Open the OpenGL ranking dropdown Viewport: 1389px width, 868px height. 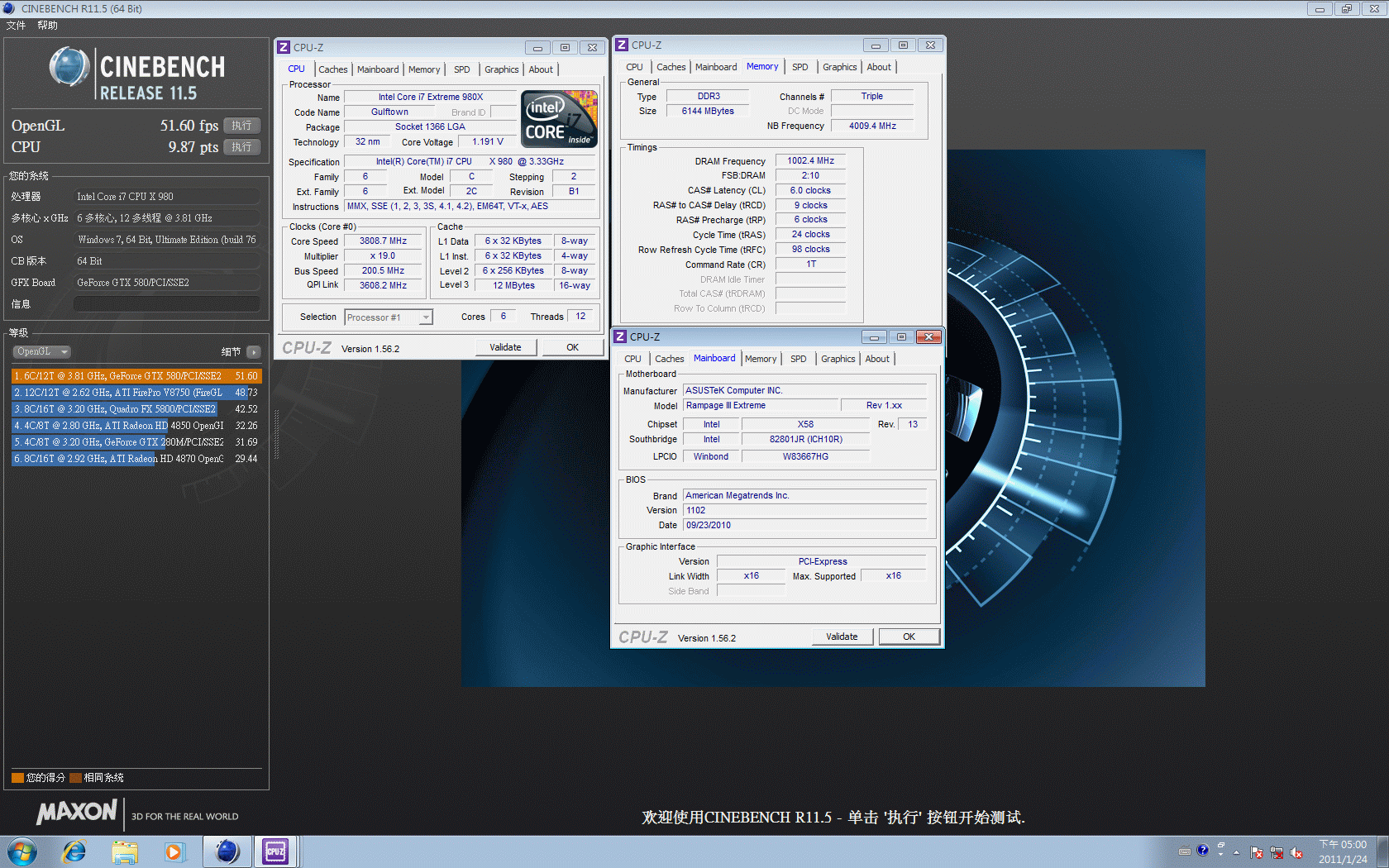click(41, 351)
